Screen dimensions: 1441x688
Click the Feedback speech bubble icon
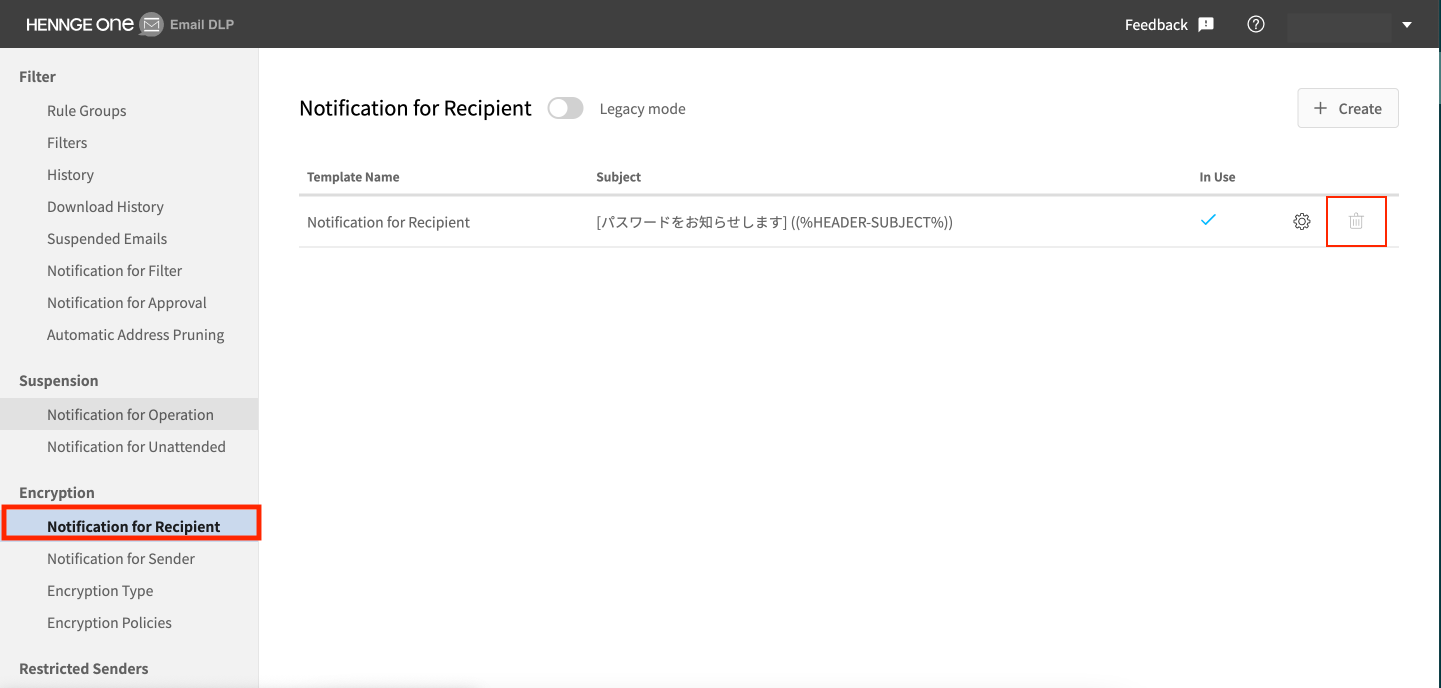tap(1206, 24)
